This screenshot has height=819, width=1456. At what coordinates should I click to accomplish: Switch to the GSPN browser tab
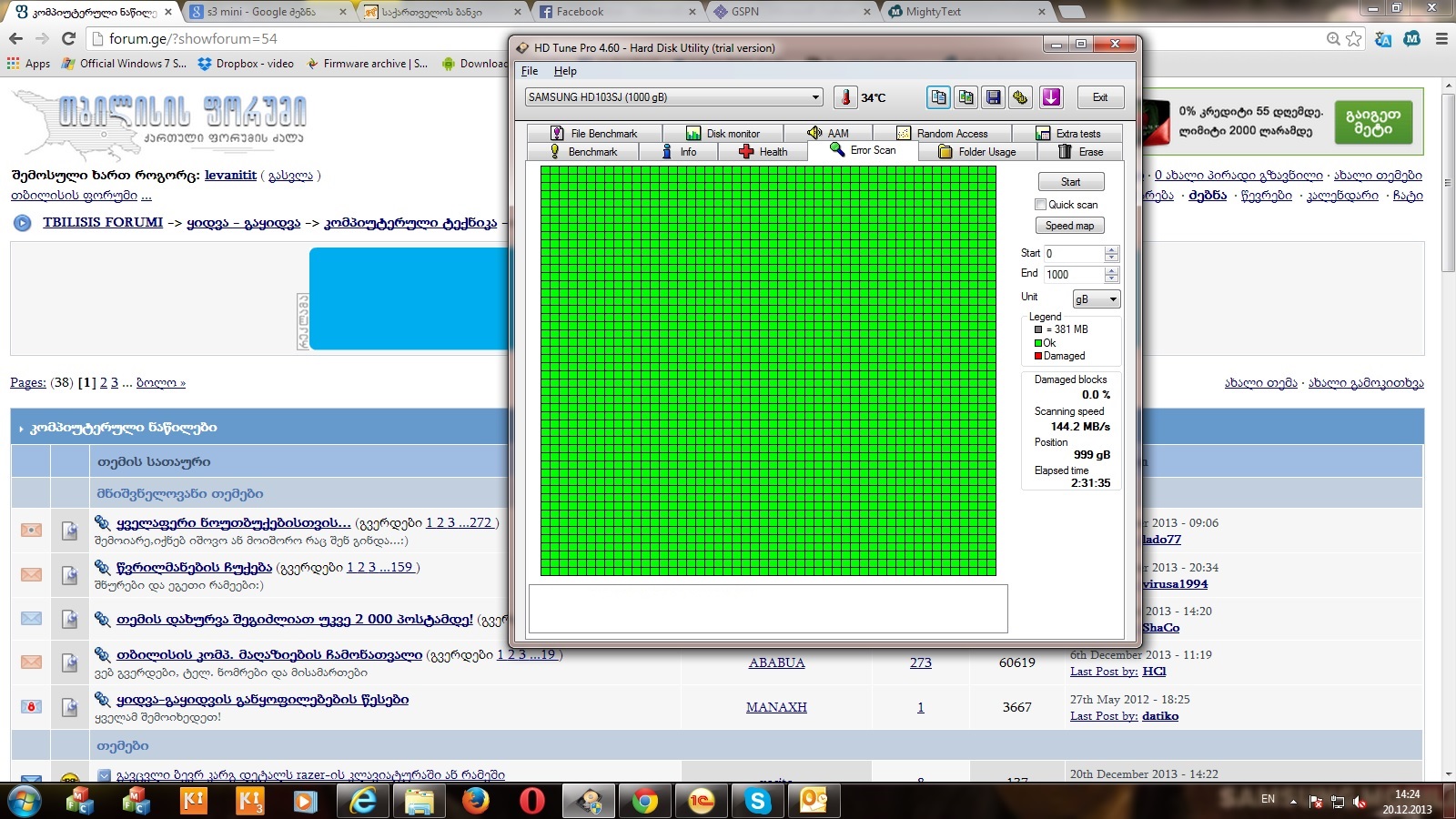point(790,12)
